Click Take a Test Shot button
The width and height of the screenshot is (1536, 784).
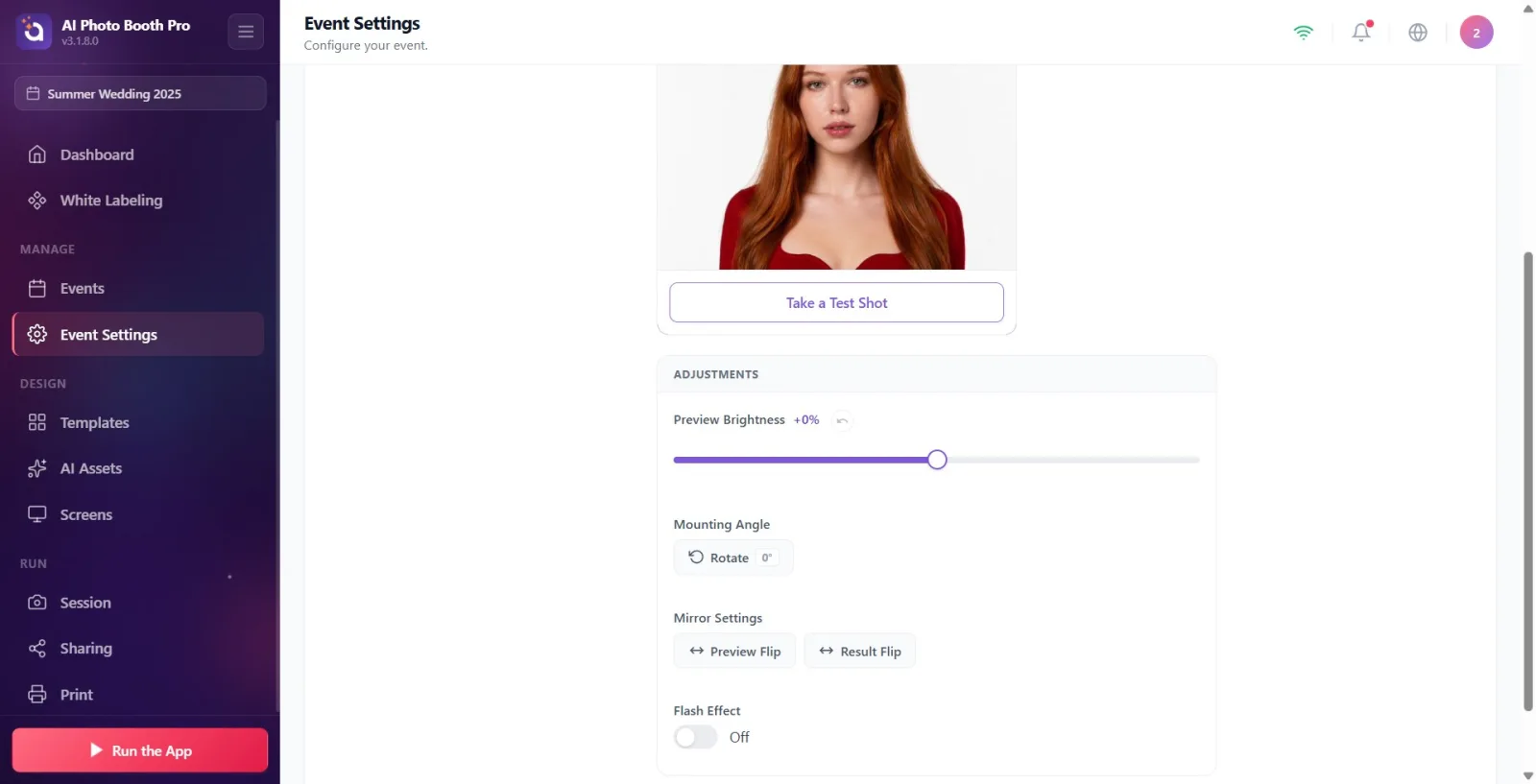[836, 302]
